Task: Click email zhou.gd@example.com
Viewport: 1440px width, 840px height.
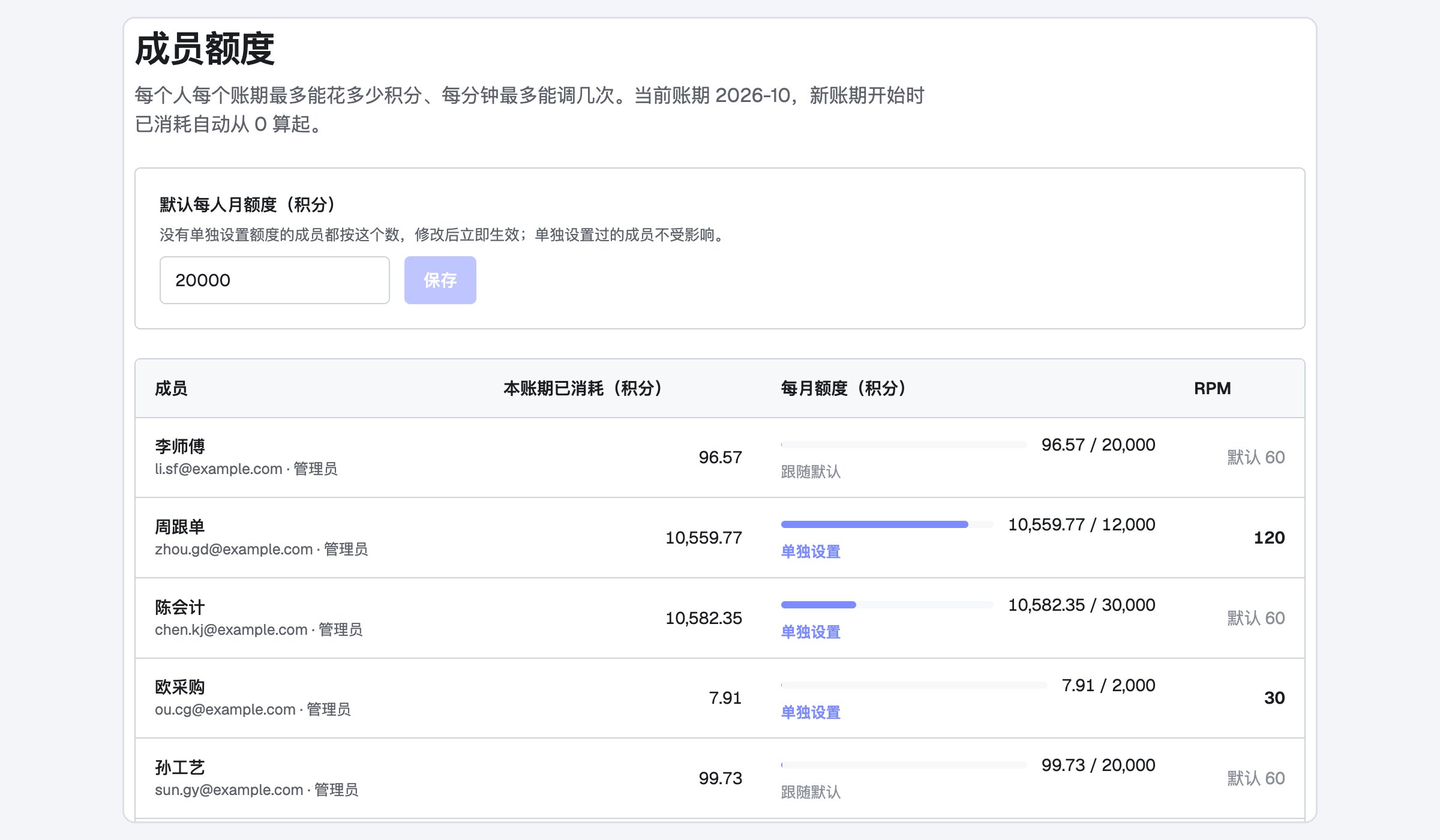Action: pos(234,550)
